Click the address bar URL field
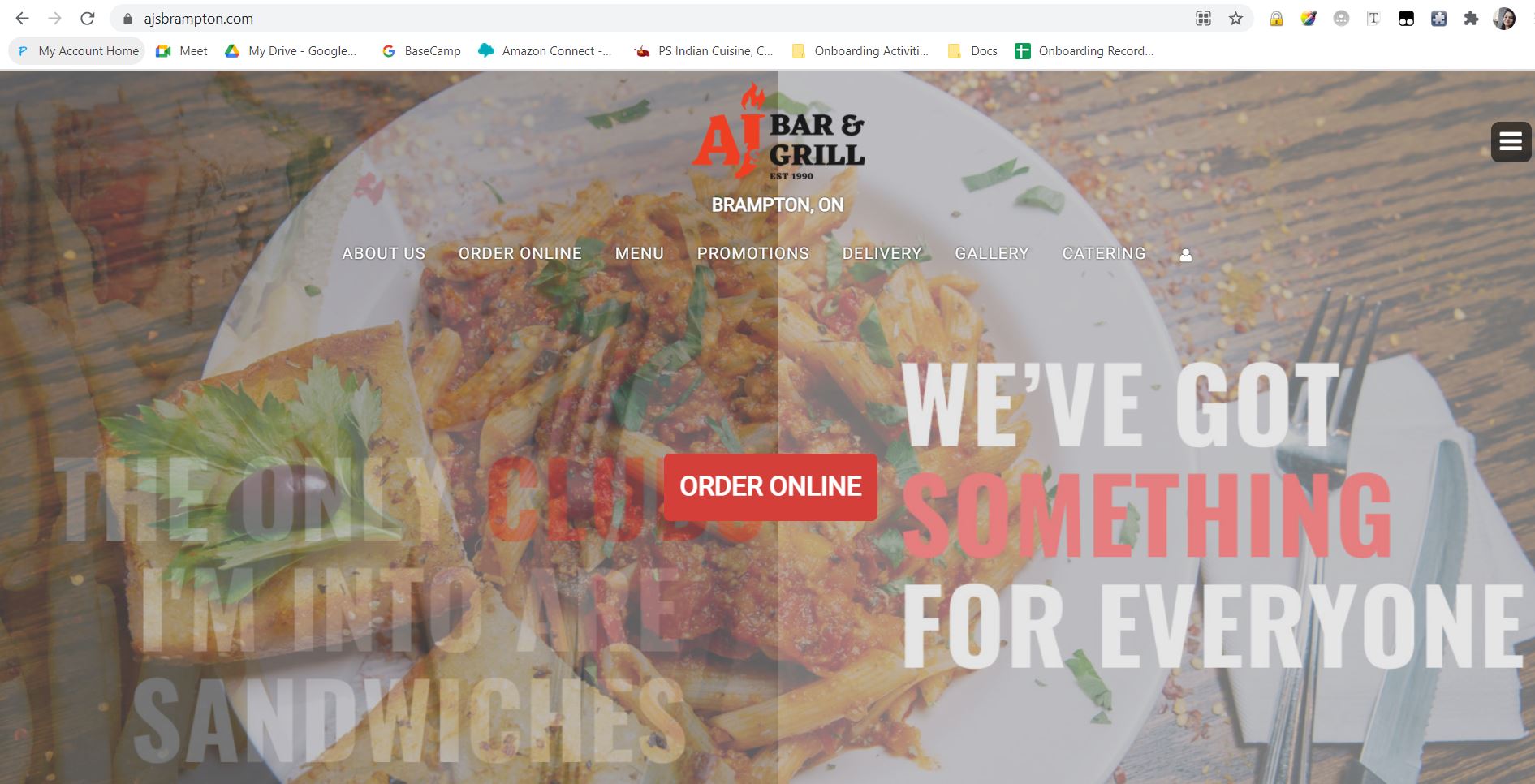This screenshot has width=1535, height=784. click(649, 19)
